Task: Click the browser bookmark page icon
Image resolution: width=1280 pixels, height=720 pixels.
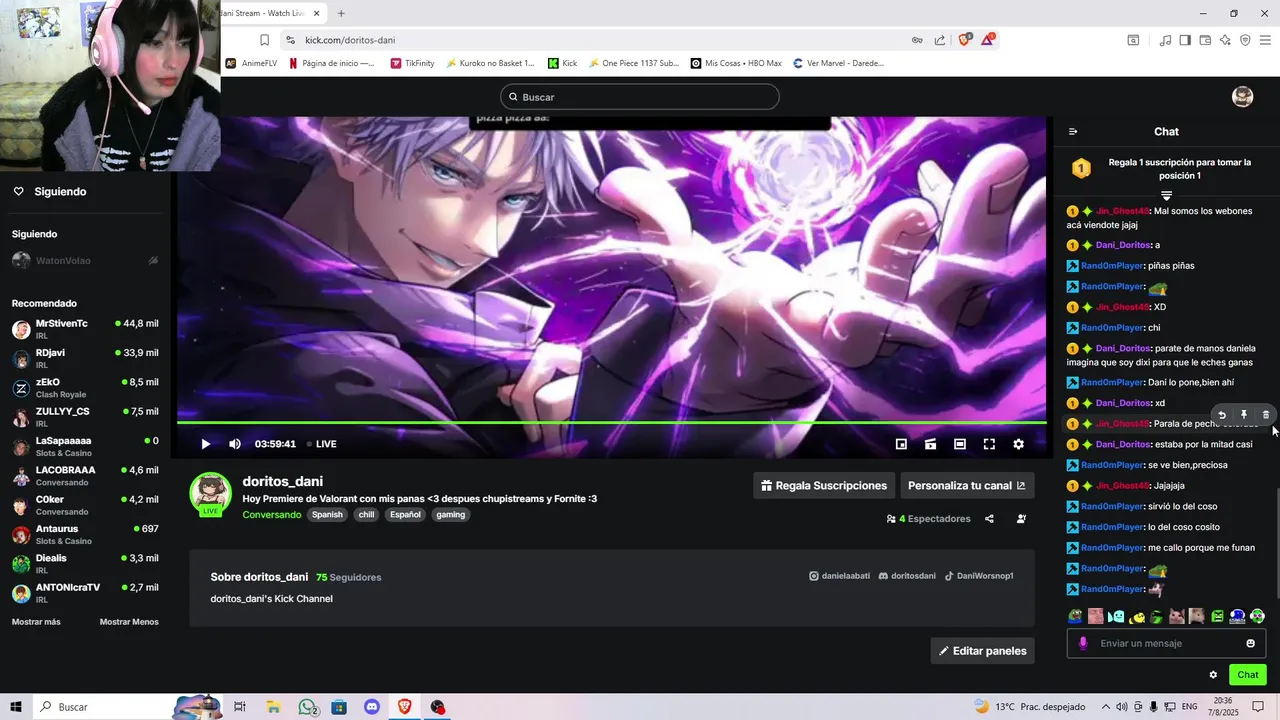Action: click(264, 40)
